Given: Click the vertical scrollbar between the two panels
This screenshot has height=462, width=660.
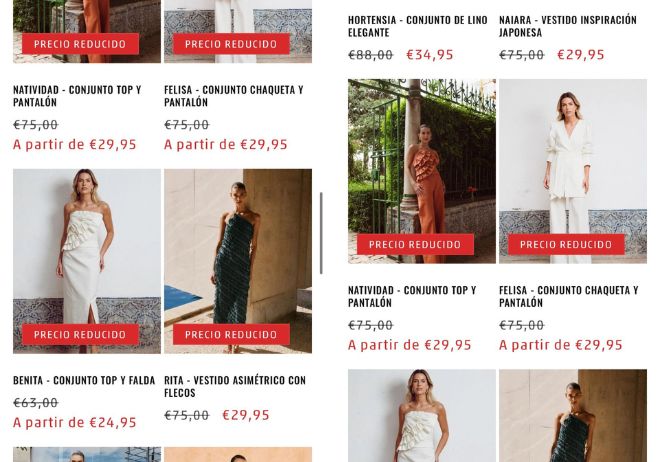Looking at the screenshot, I should tap(321, 233).
